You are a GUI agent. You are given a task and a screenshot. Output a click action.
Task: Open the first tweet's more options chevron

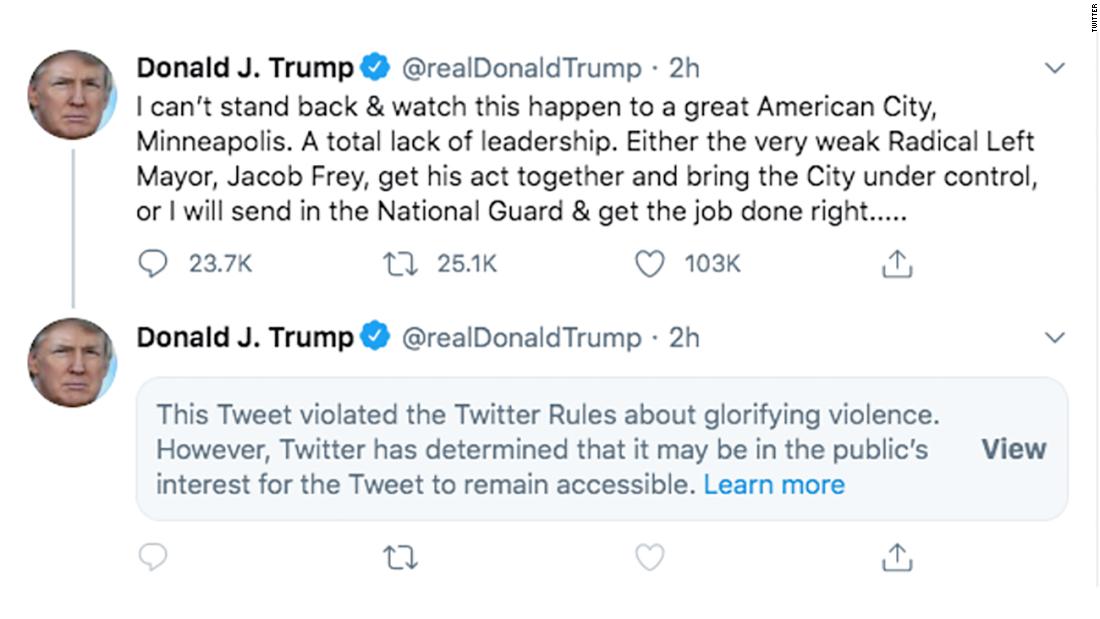tap(1054, 68)
